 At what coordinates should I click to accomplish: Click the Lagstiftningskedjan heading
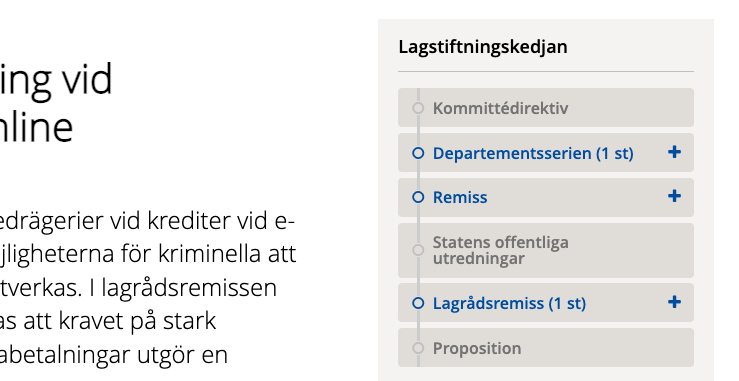point(483,47)
